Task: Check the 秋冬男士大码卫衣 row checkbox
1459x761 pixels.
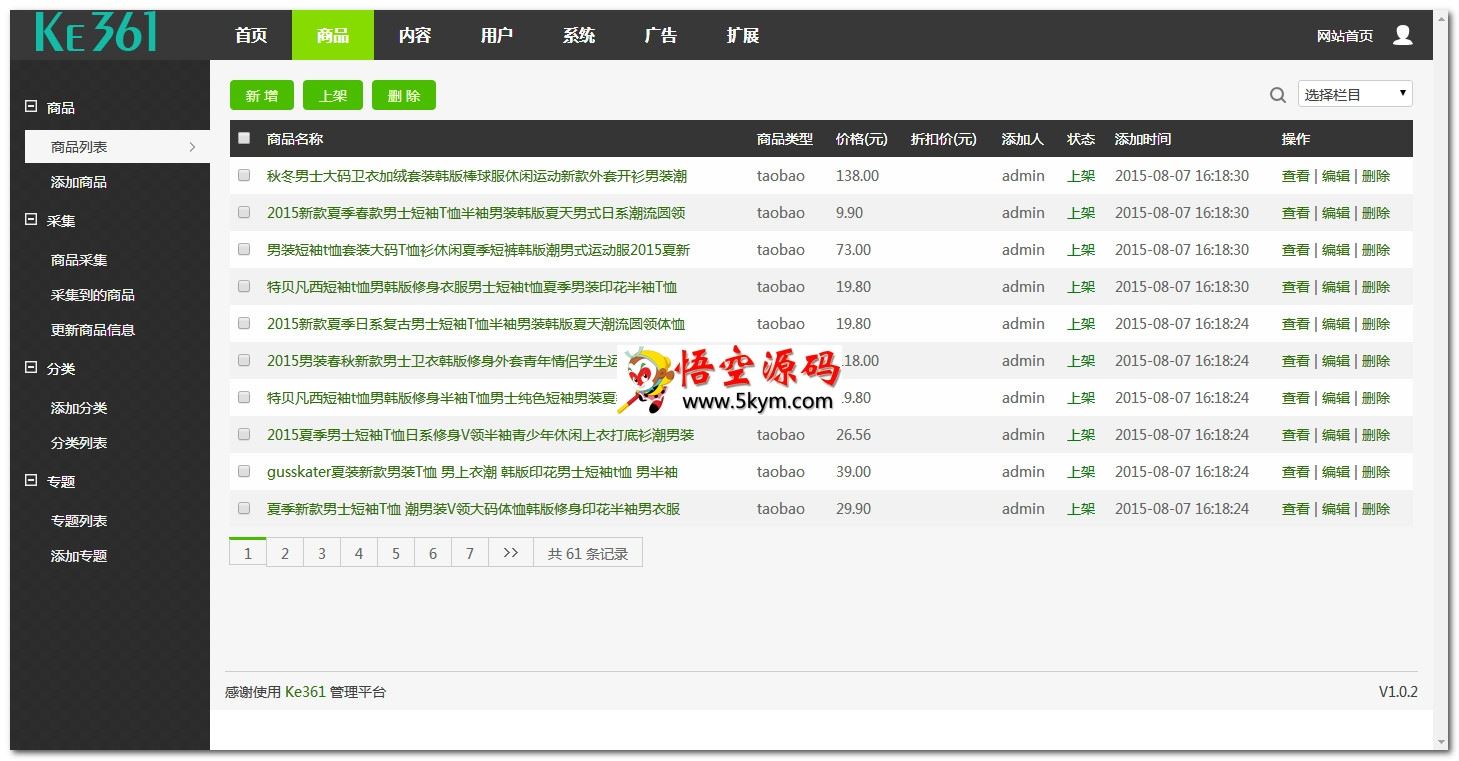Action: [244, 175]
